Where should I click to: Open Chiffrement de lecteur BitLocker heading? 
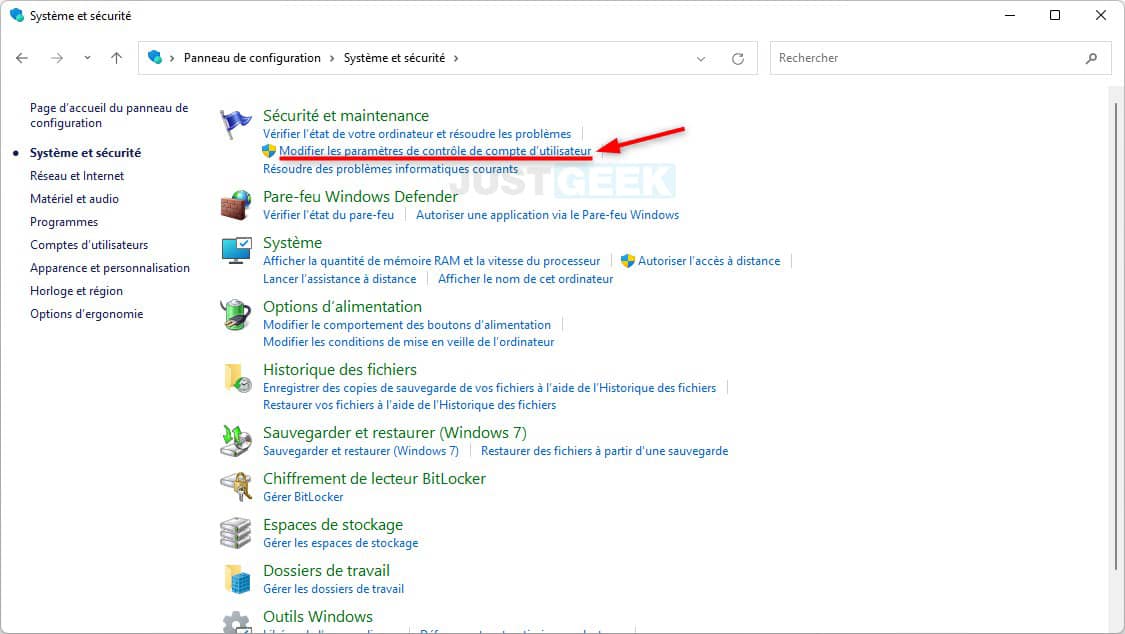click(375, 478)
